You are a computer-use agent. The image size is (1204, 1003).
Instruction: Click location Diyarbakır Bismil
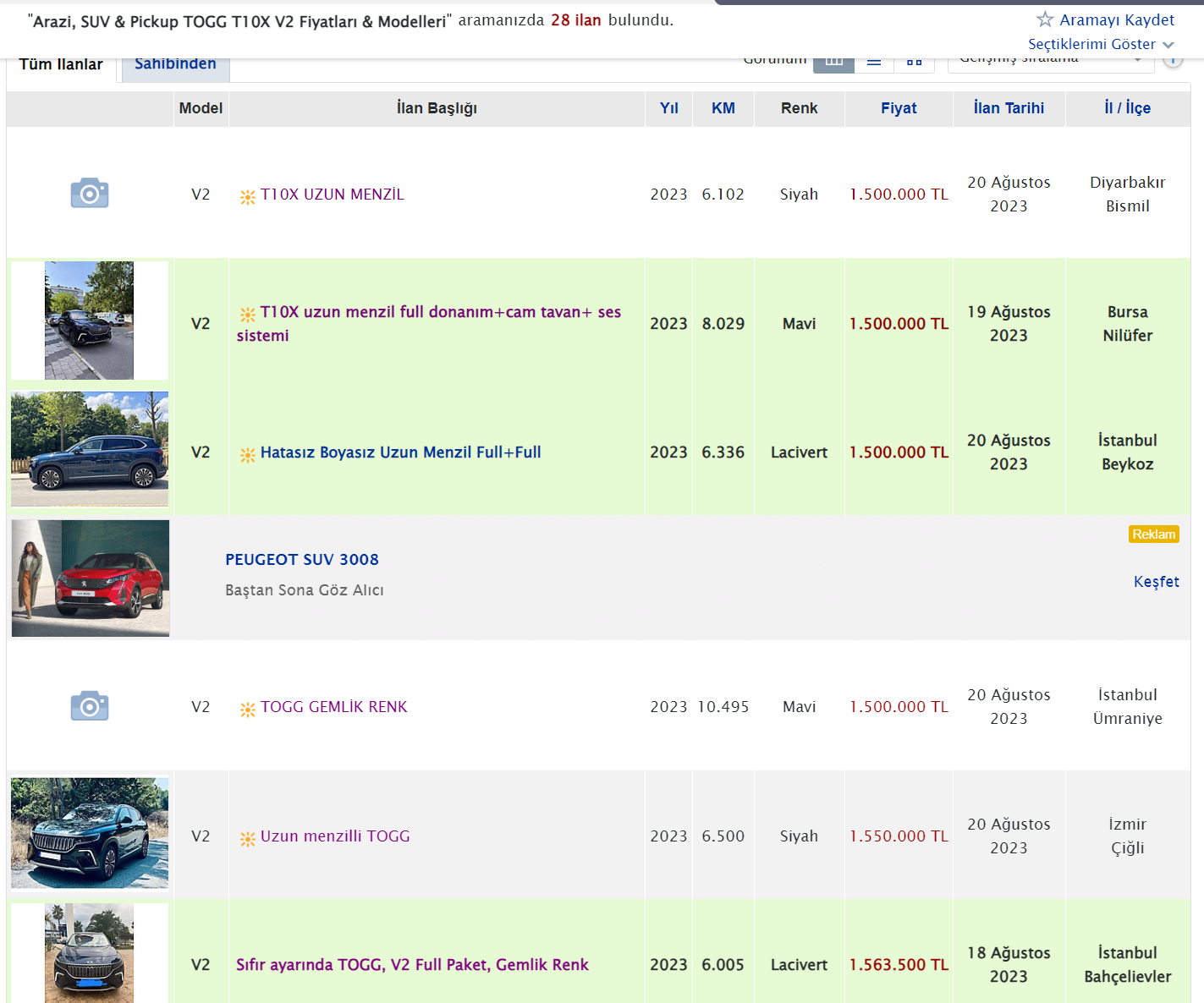1127,195
